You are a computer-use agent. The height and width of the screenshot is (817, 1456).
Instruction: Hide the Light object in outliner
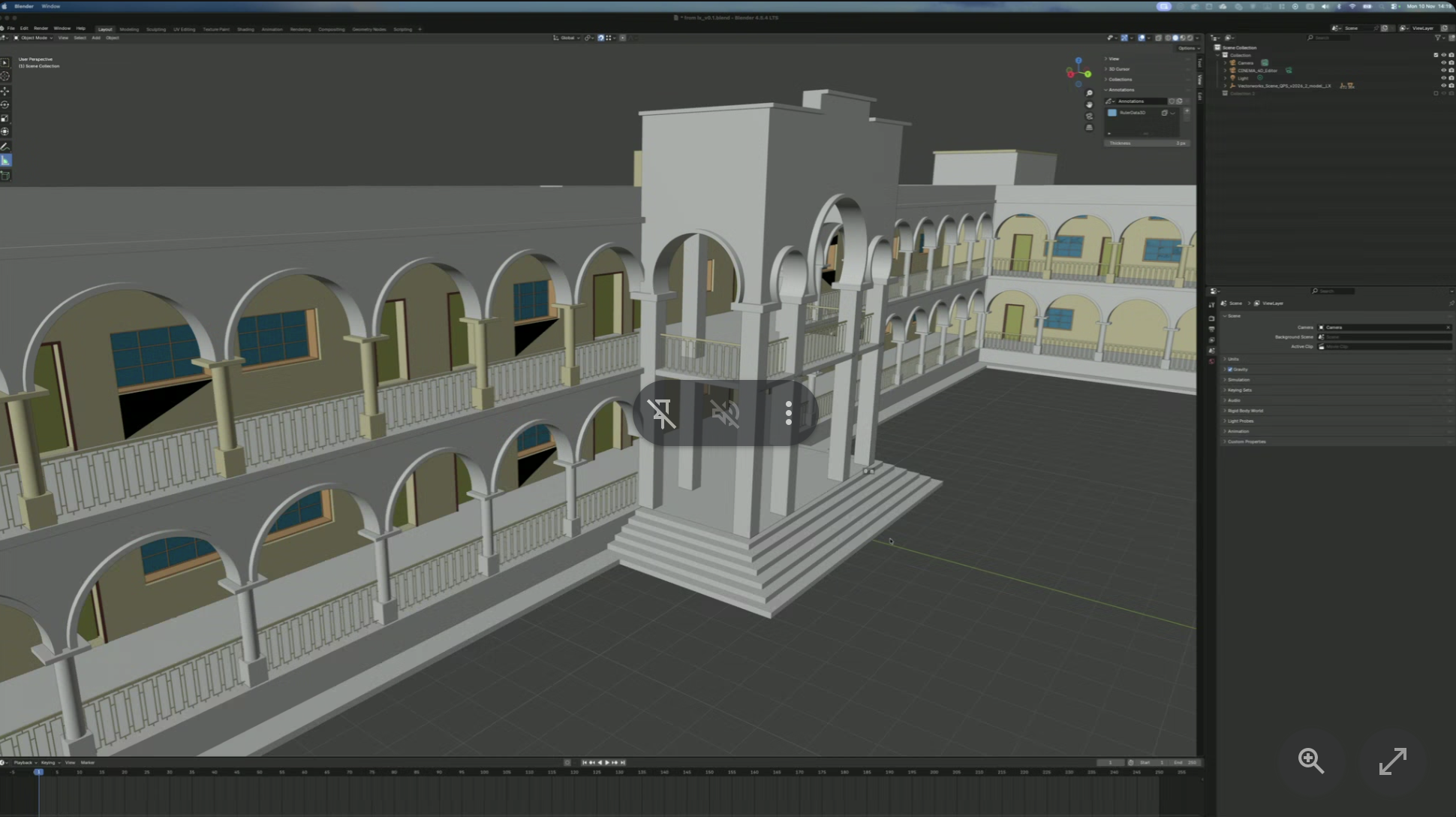[x=1443, y=78]
